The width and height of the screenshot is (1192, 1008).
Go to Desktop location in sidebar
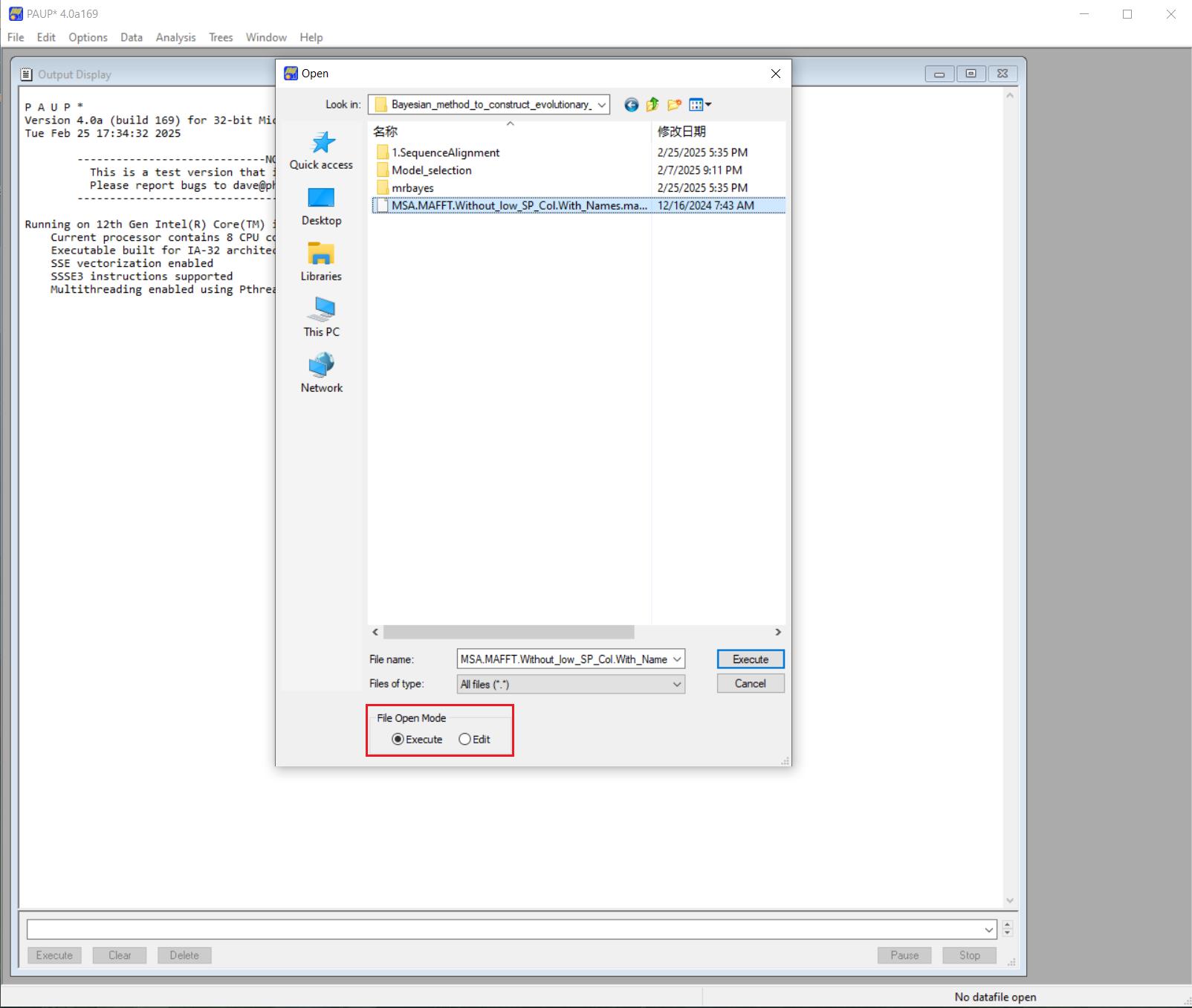(321, 207)
